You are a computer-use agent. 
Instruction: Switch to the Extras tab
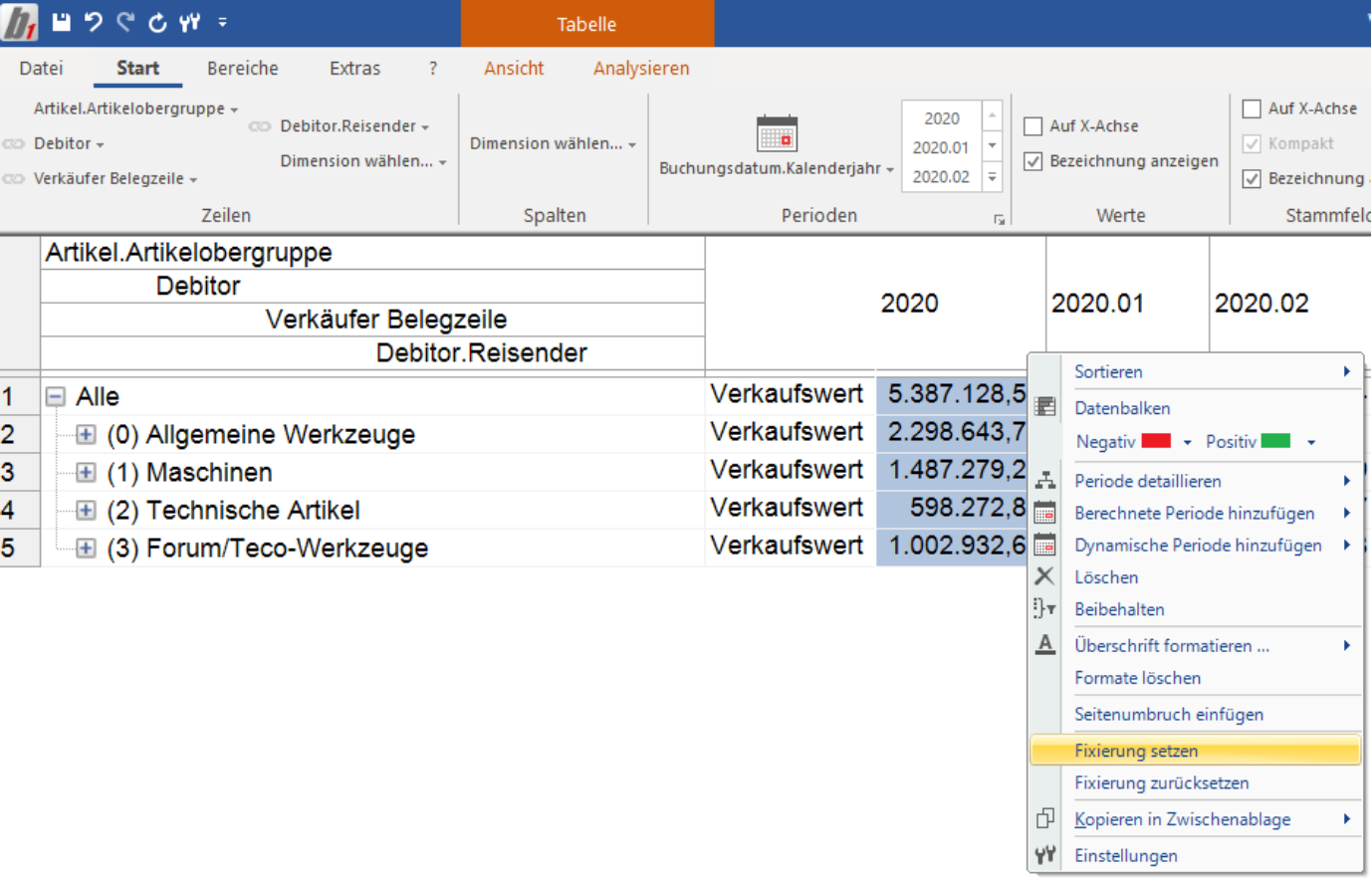[x=354, y=69]
